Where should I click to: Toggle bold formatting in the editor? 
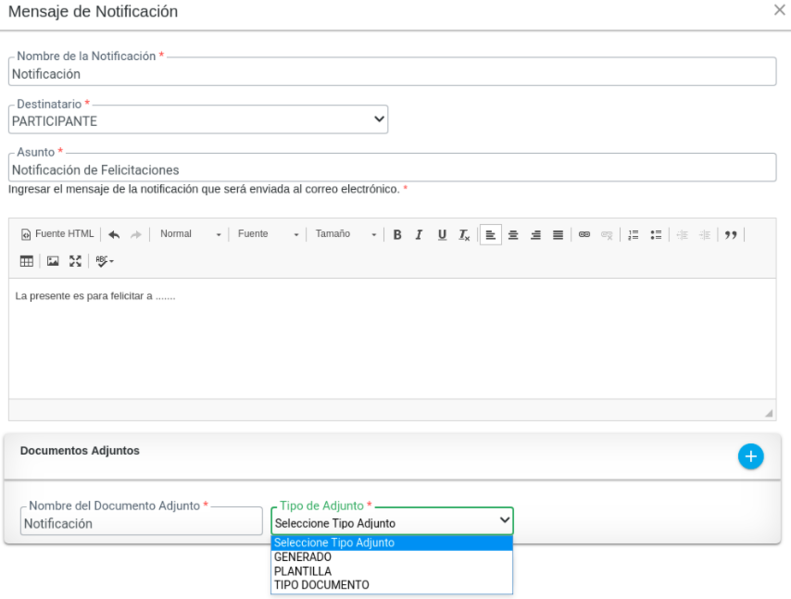click(397, 235)
